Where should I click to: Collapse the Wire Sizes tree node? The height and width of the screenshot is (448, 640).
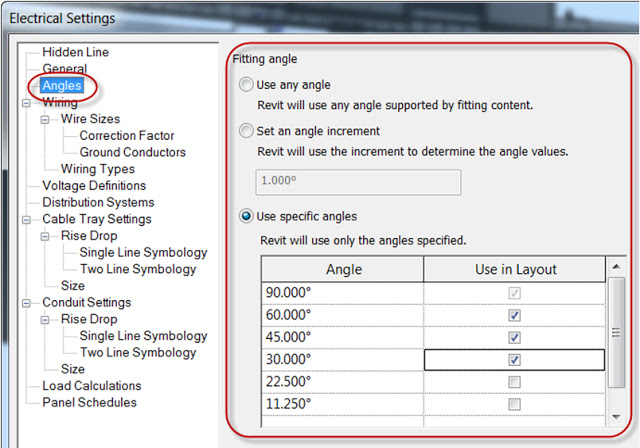click(45, 120)
